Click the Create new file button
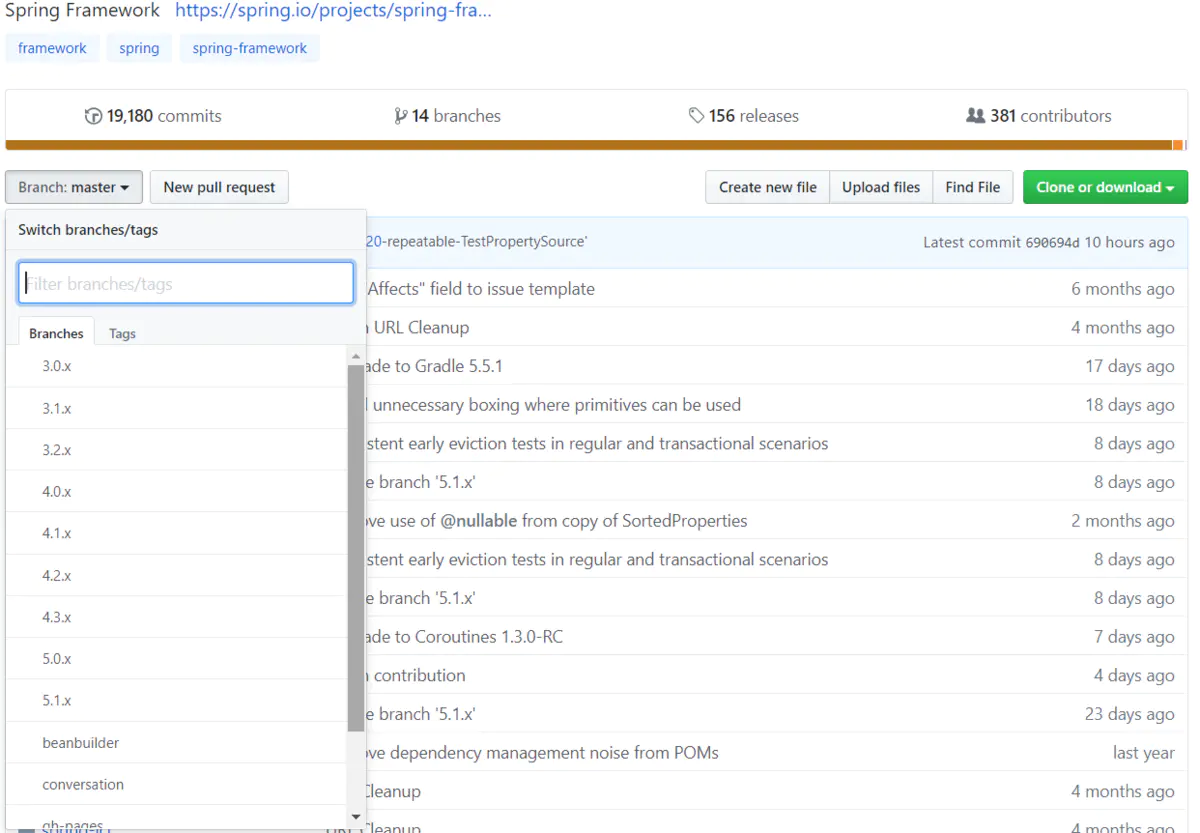 point(767,187)
